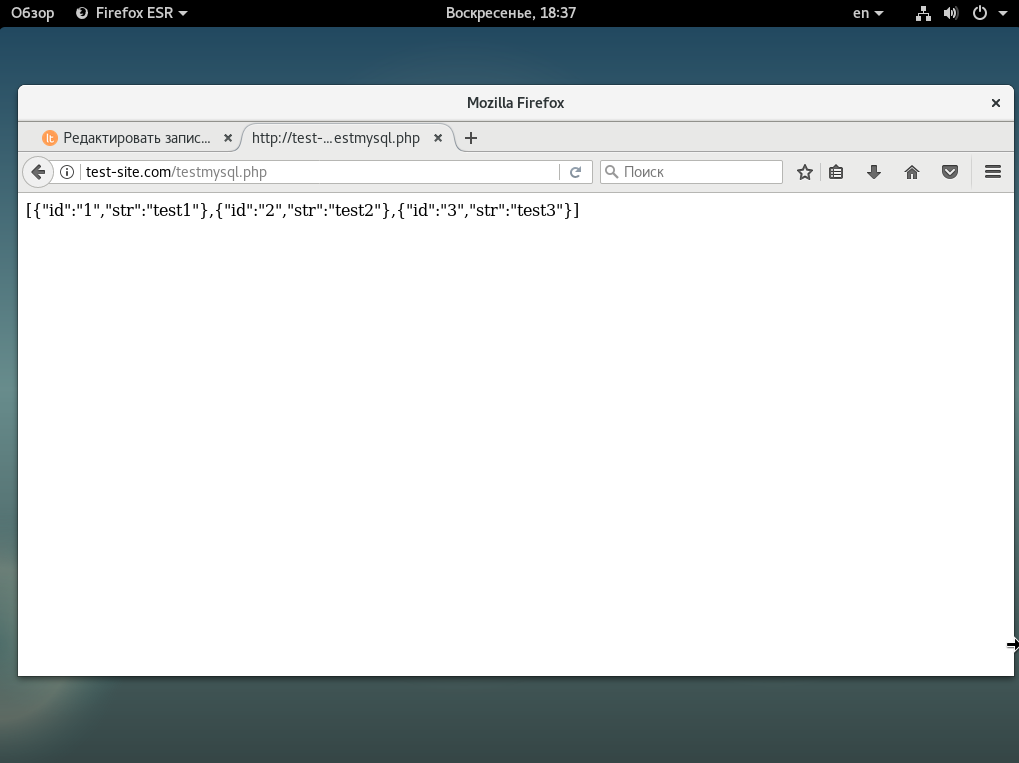Open the Pocket list icon
The image size is (1019, 763).
point(950,172)
